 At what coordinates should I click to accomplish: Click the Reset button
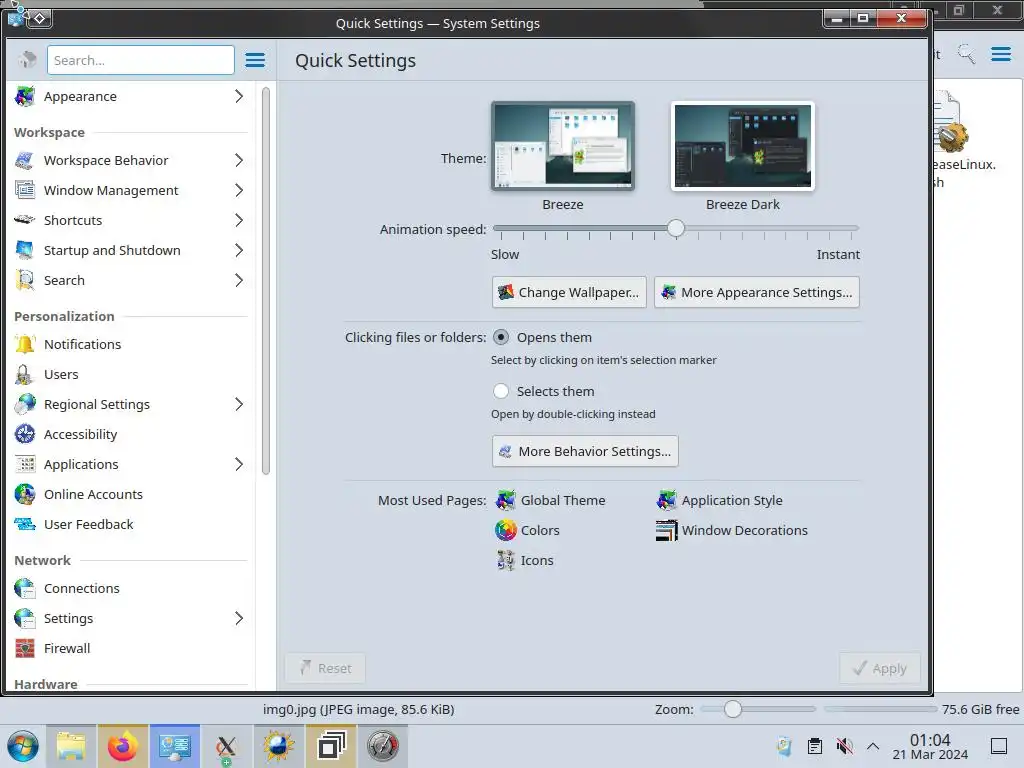(x=325, y=668)
